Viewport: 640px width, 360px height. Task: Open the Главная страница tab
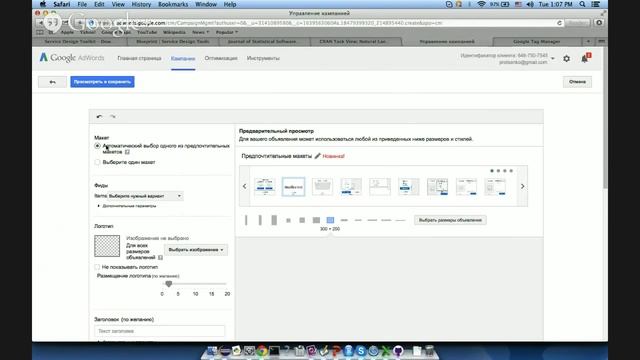(139, 58)
